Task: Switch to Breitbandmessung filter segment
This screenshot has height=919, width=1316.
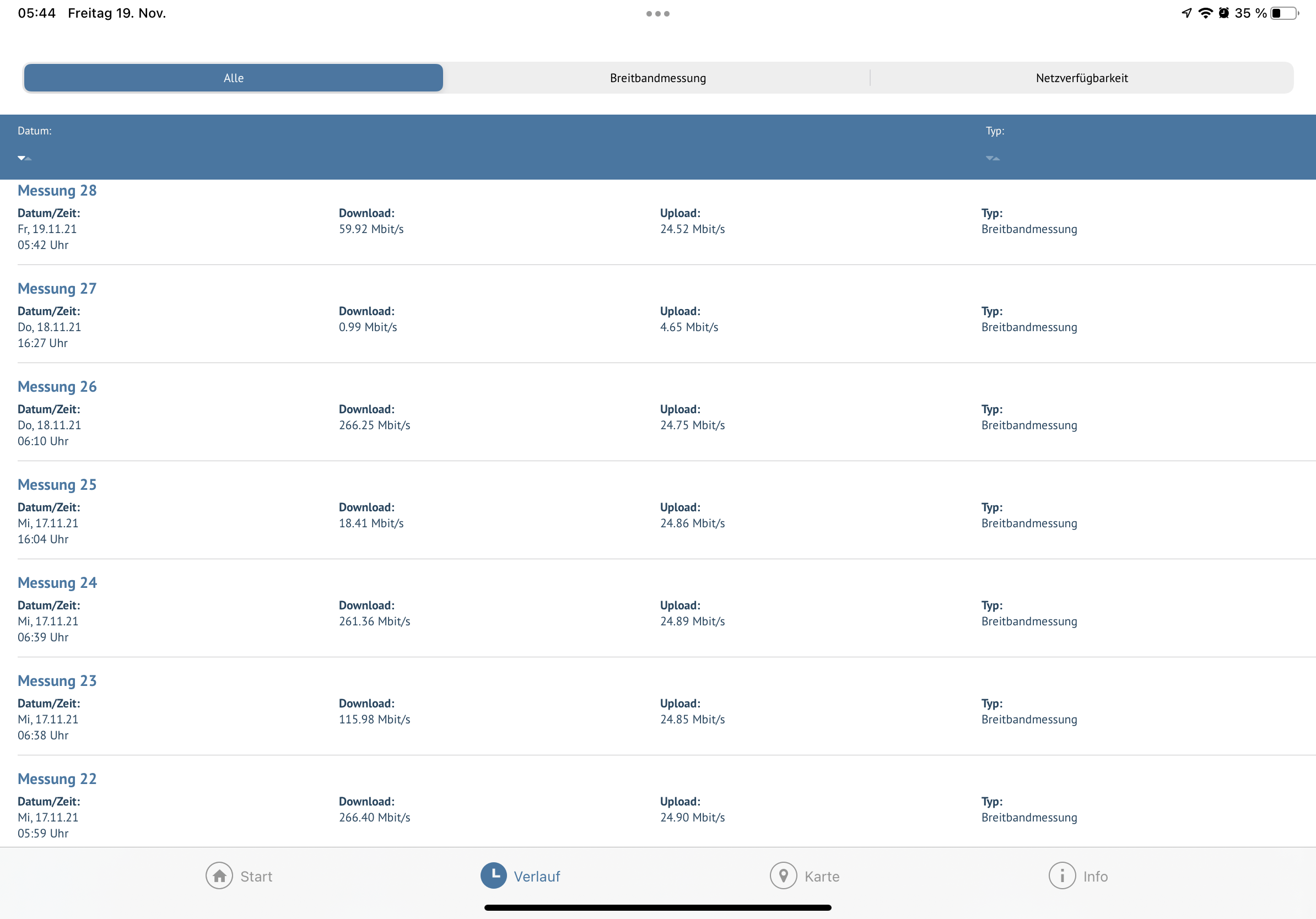Action: pos(657,78)
